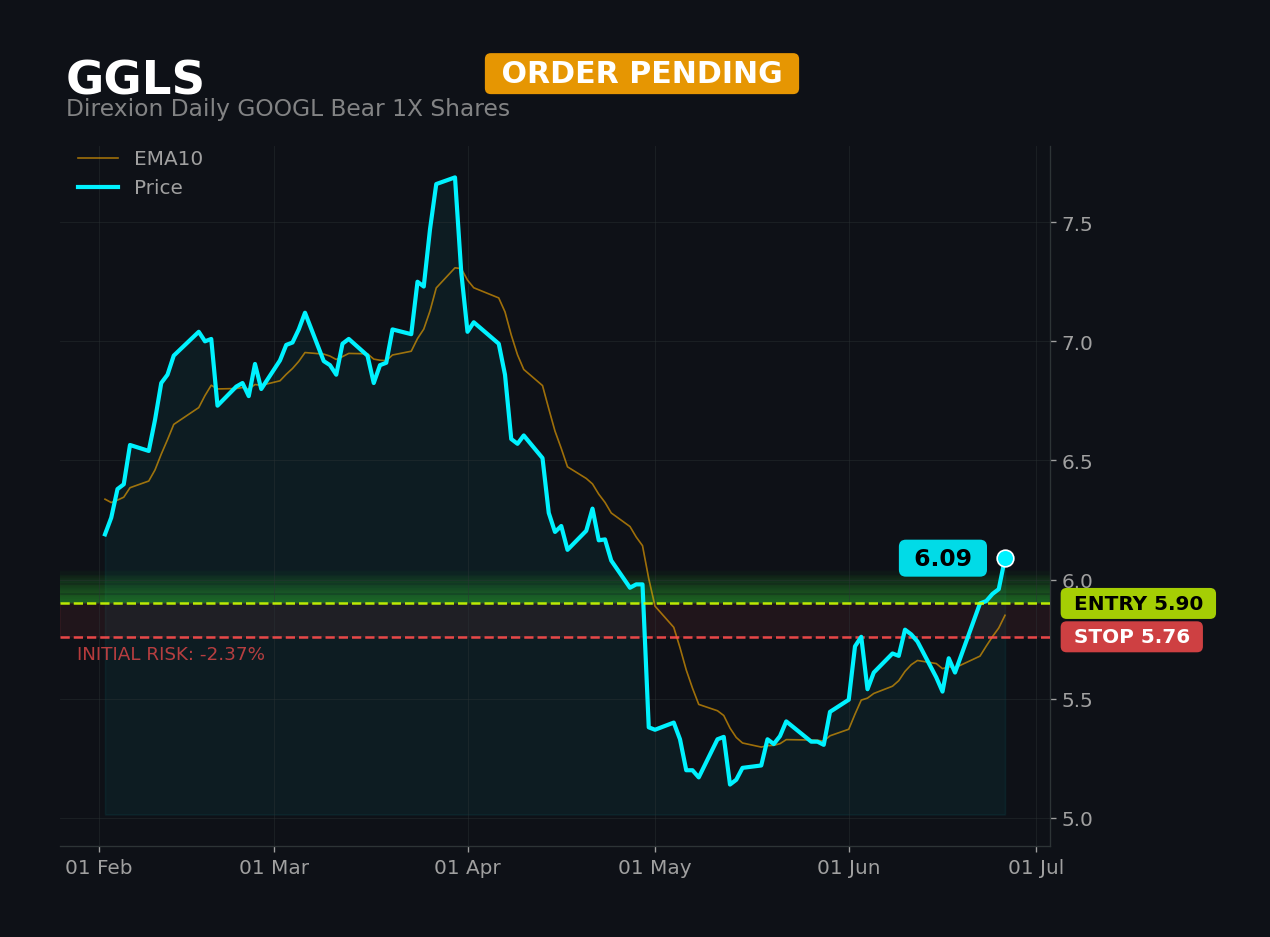Viewport: 1270px width, 937px height.
Task: Click the 01 Feb date axis label
Action: pos(99,868)
